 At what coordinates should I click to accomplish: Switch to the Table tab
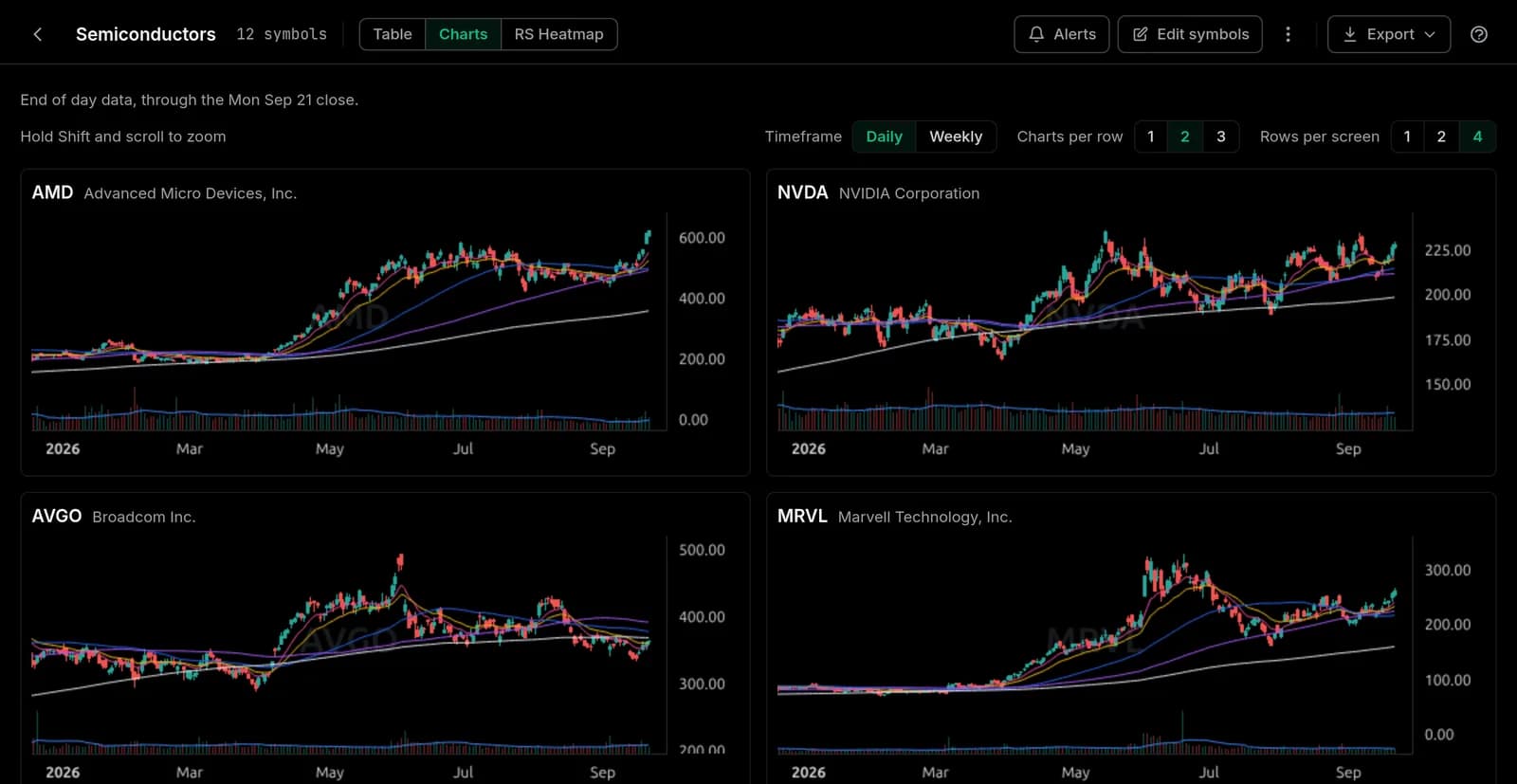(393, 34)
